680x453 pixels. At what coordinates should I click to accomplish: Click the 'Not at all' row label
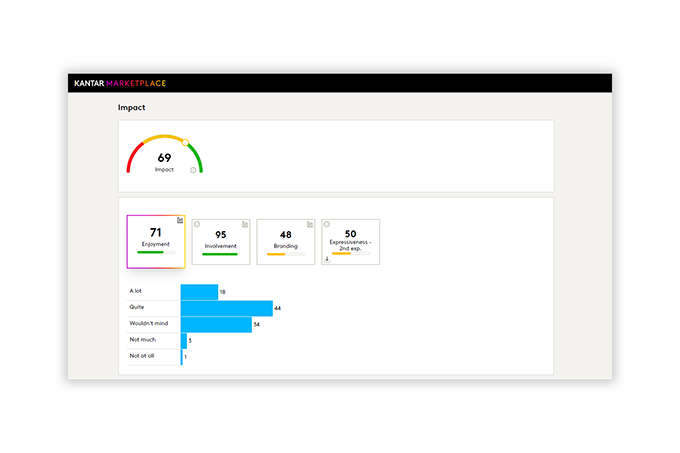click(x=142, y=356)
